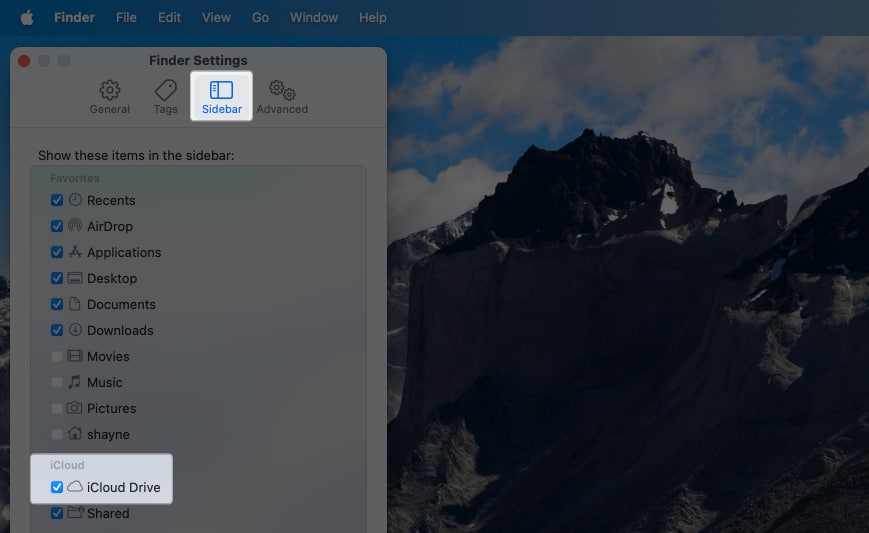Click the 'Pictures' label text
The height and width of the screenshot is (533, 869).
coord(111,409)
